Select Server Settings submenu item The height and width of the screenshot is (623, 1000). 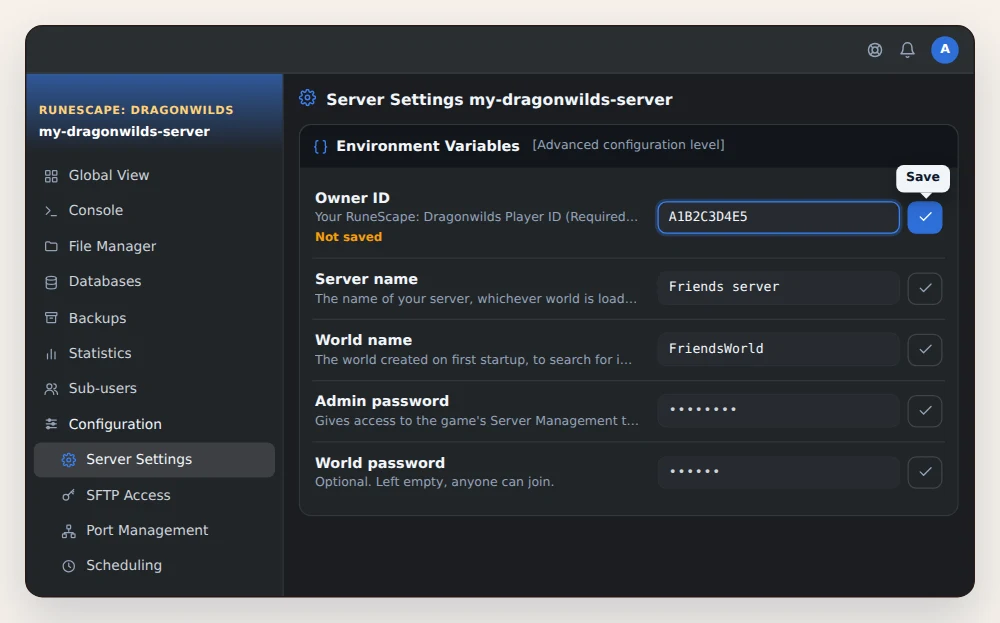click(x=154, y=460)
